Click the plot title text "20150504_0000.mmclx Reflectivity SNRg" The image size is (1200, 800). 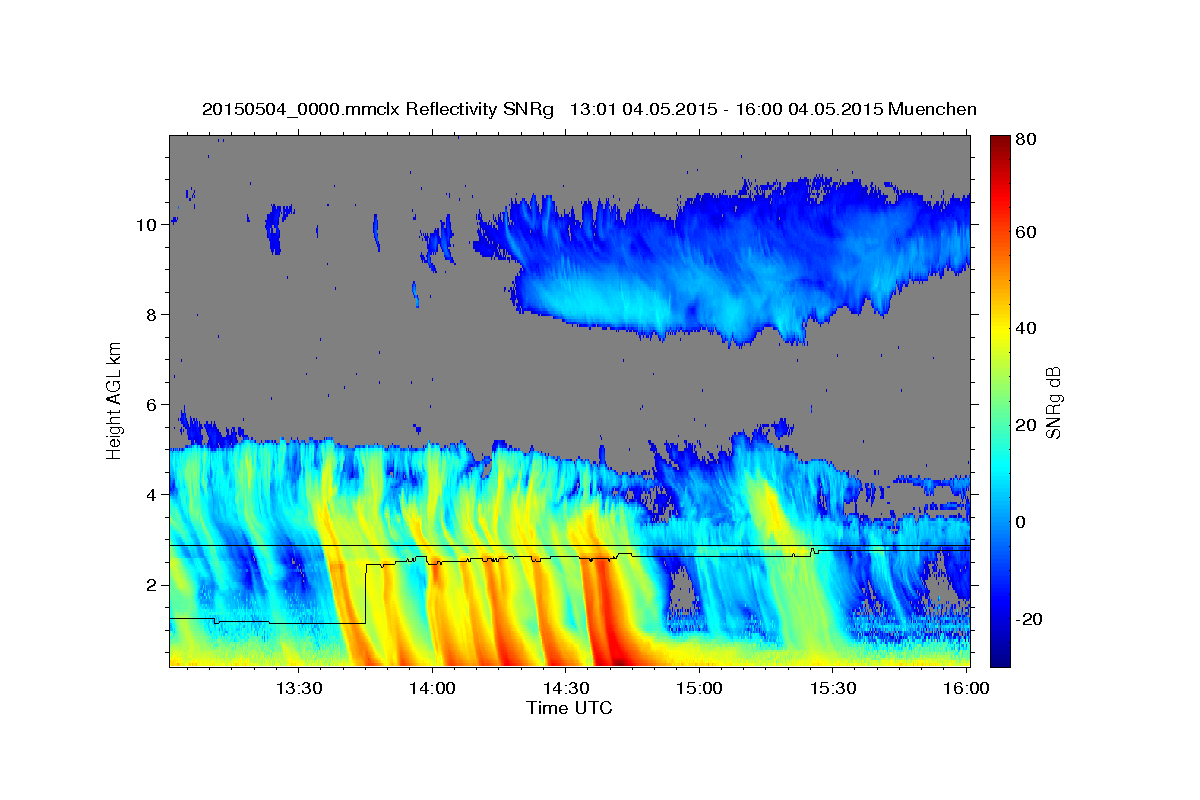click(x=378, y=110)
